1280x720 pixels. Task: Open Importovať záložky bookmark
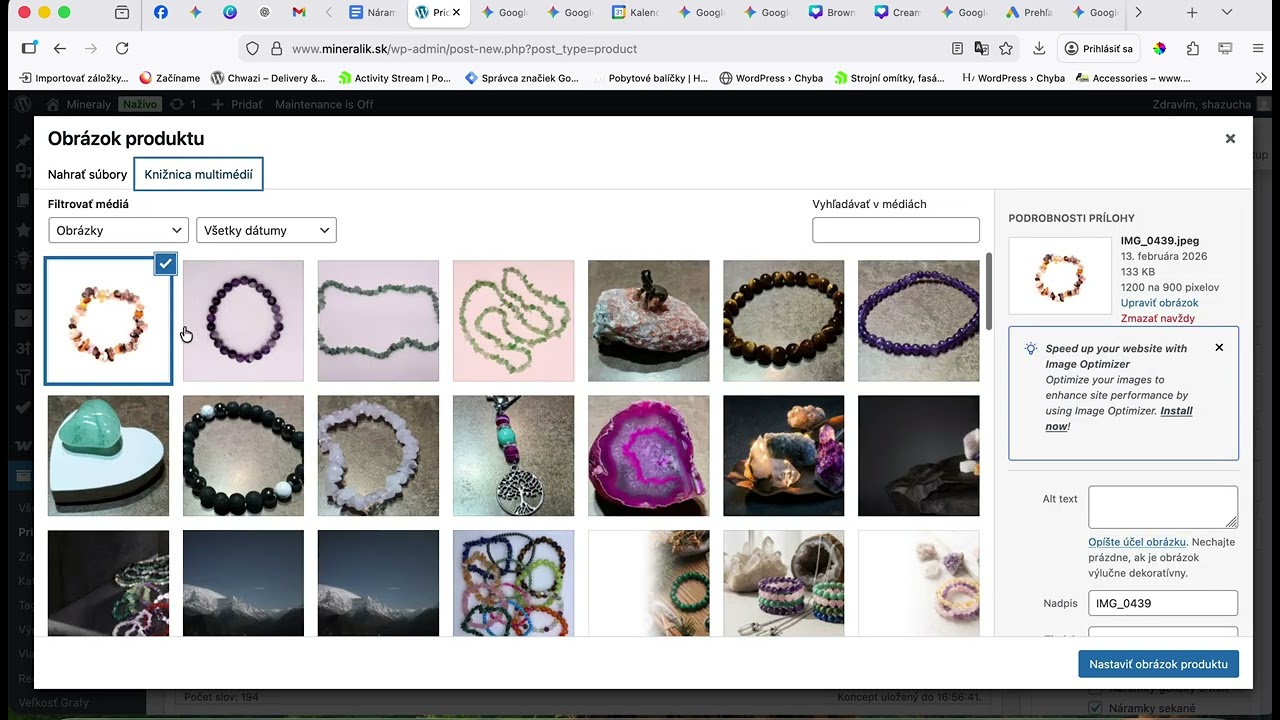(x=74, y=78)
